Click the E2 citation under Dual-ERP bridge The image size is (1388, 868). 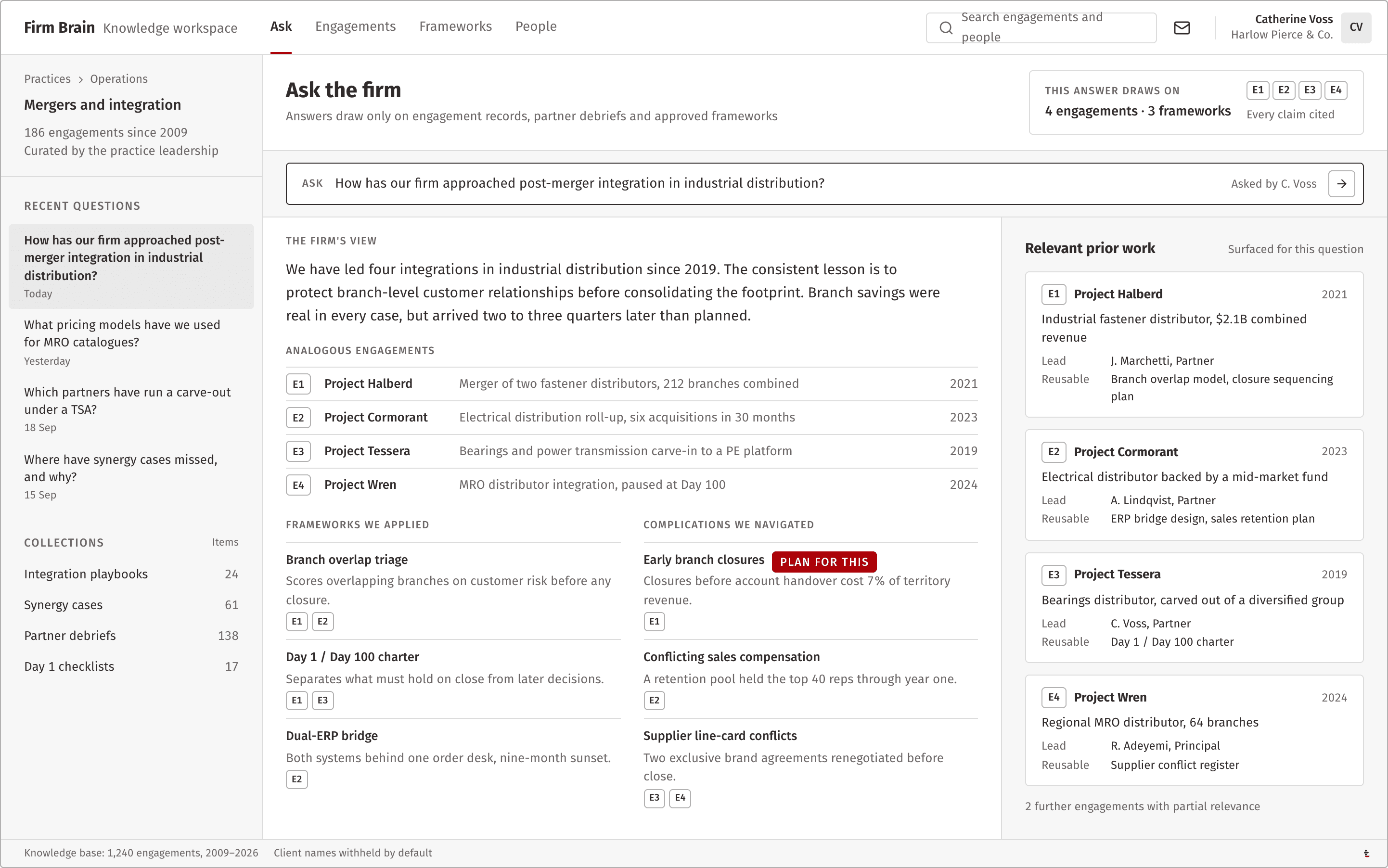tap(297, 779)
